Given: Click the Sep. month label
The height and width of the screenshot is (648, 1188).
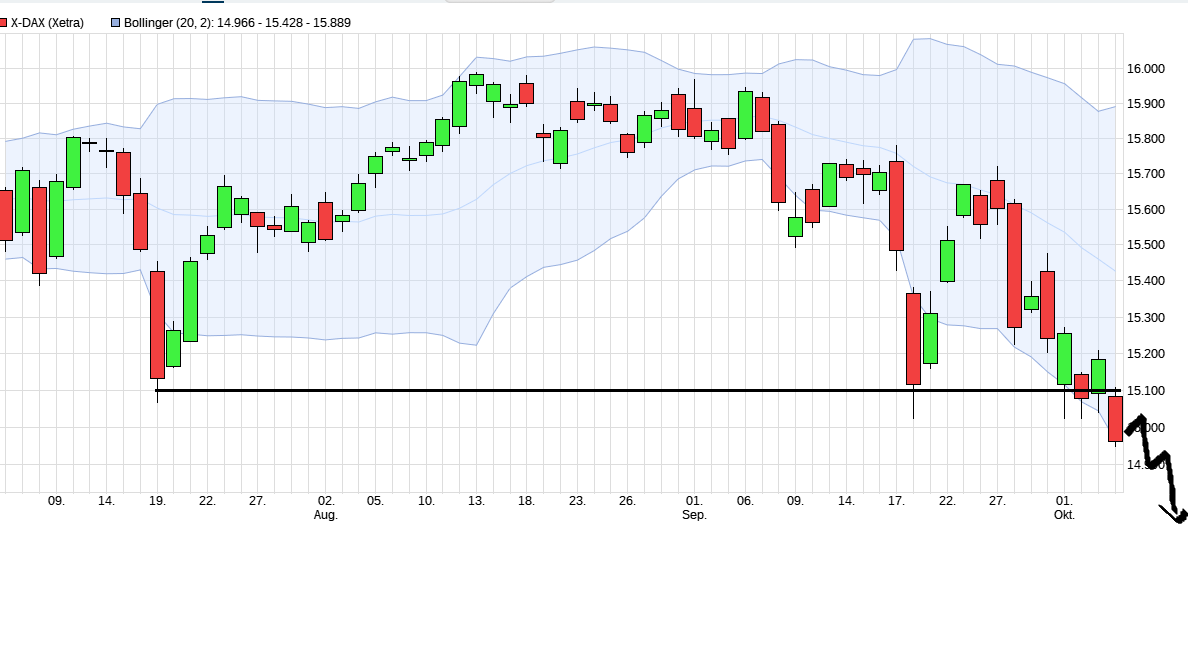Looking at the screenshot, I should coord(694,515).
